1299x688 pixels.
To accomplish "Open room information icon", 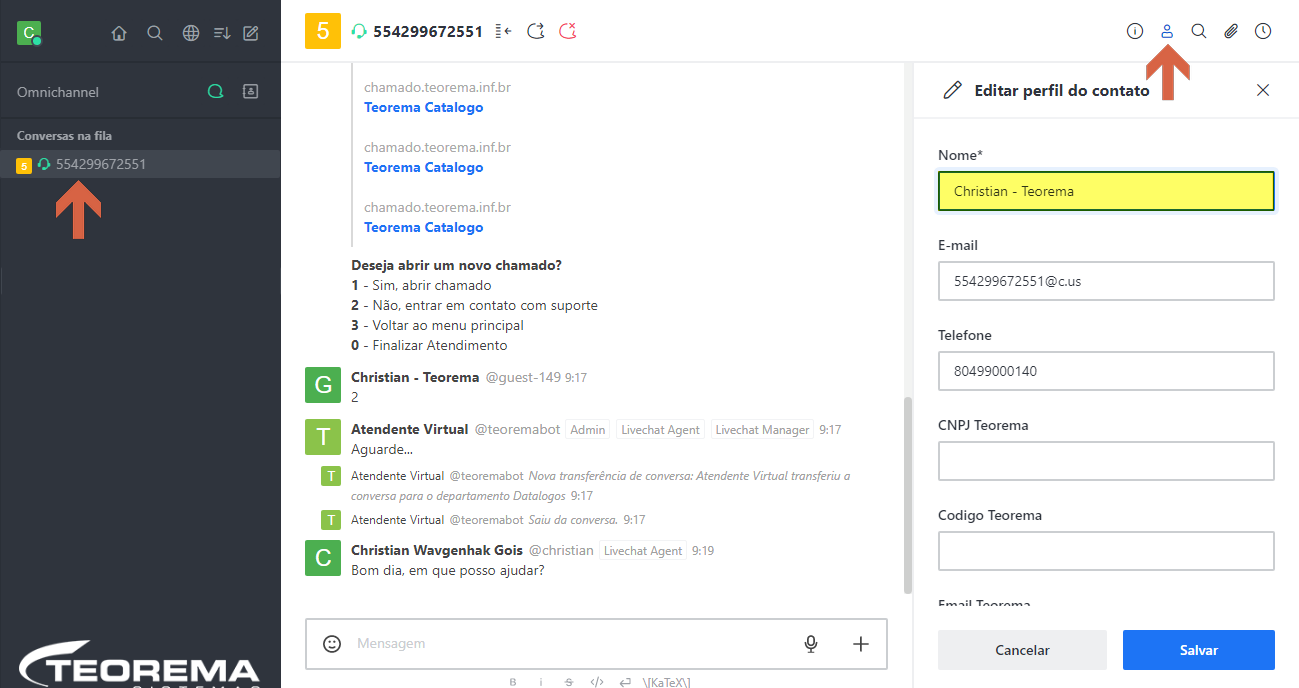I will pos(1135,31).
